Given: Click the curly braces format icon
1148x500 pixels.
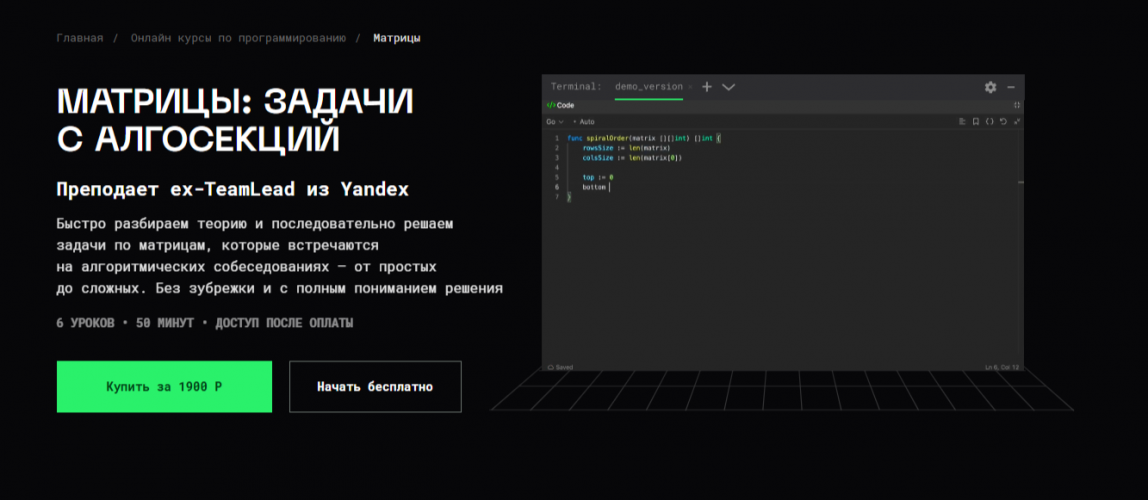Looking at the screenshot, I should pos(989,121).
